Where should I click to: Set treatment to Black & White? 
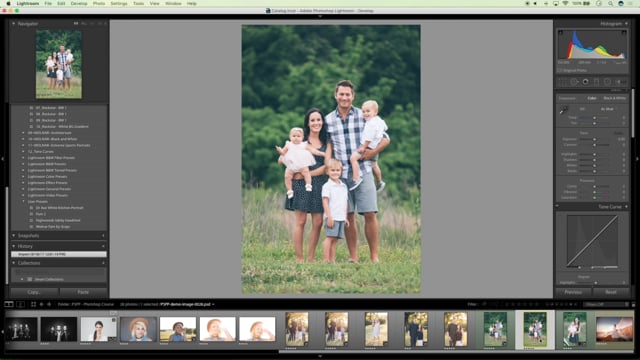coord(614,98)
